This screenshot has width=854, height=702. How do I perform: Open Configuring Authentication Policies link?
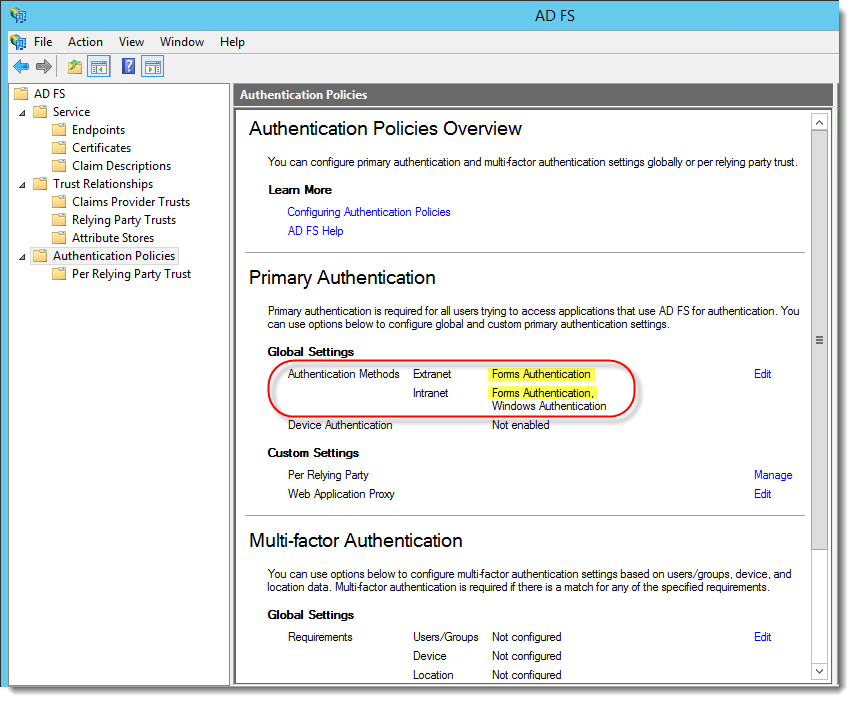pos(369,212)
